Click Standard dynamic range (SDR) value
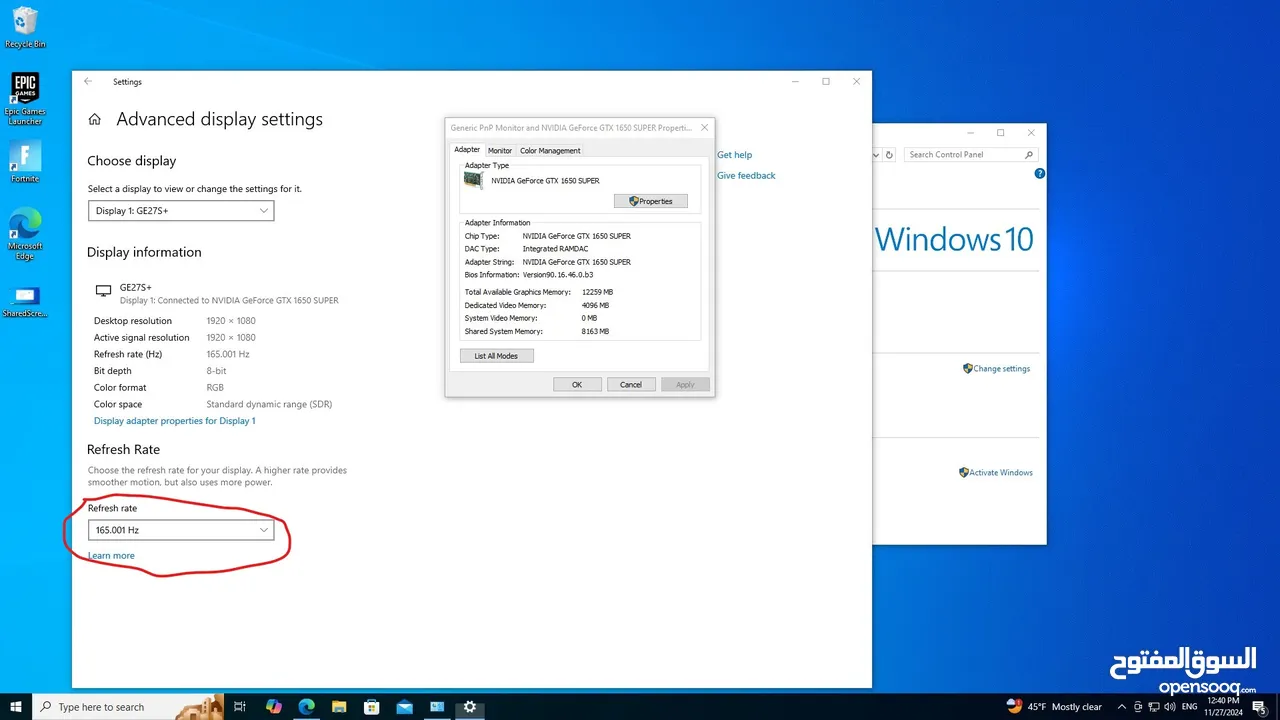The height and width of the screenshot is (720, 1280). click(269, 405)
